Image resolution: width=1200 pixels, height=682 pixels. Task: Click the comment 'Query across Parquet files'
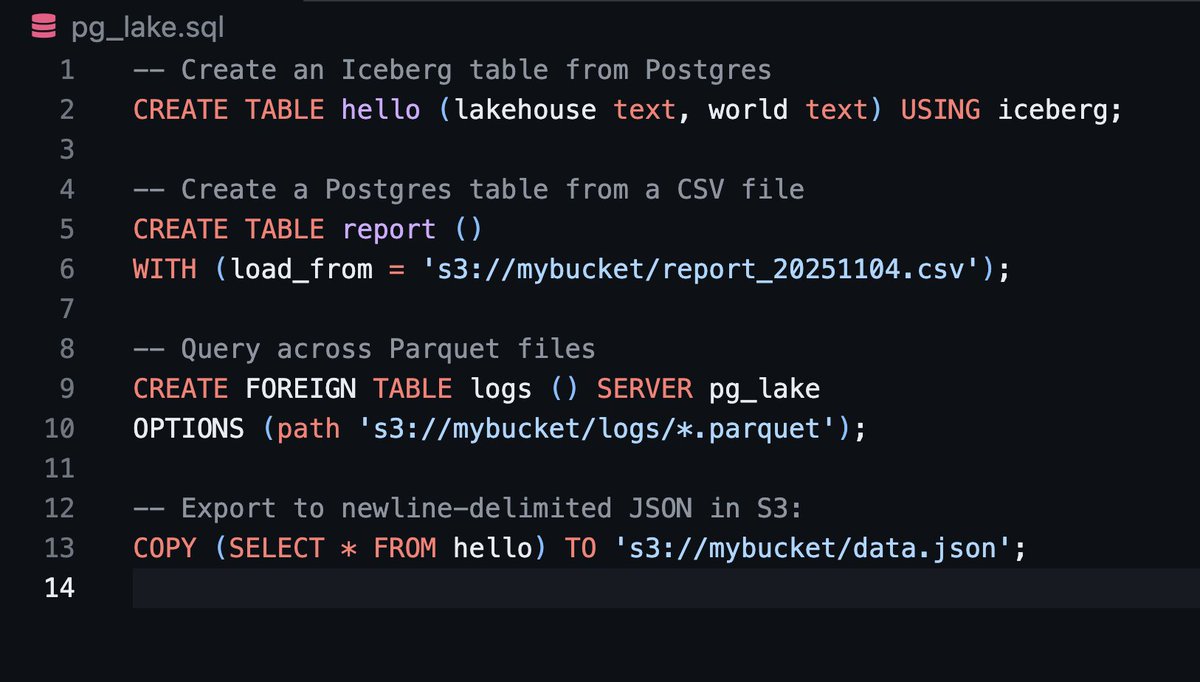tap(364, 349)
